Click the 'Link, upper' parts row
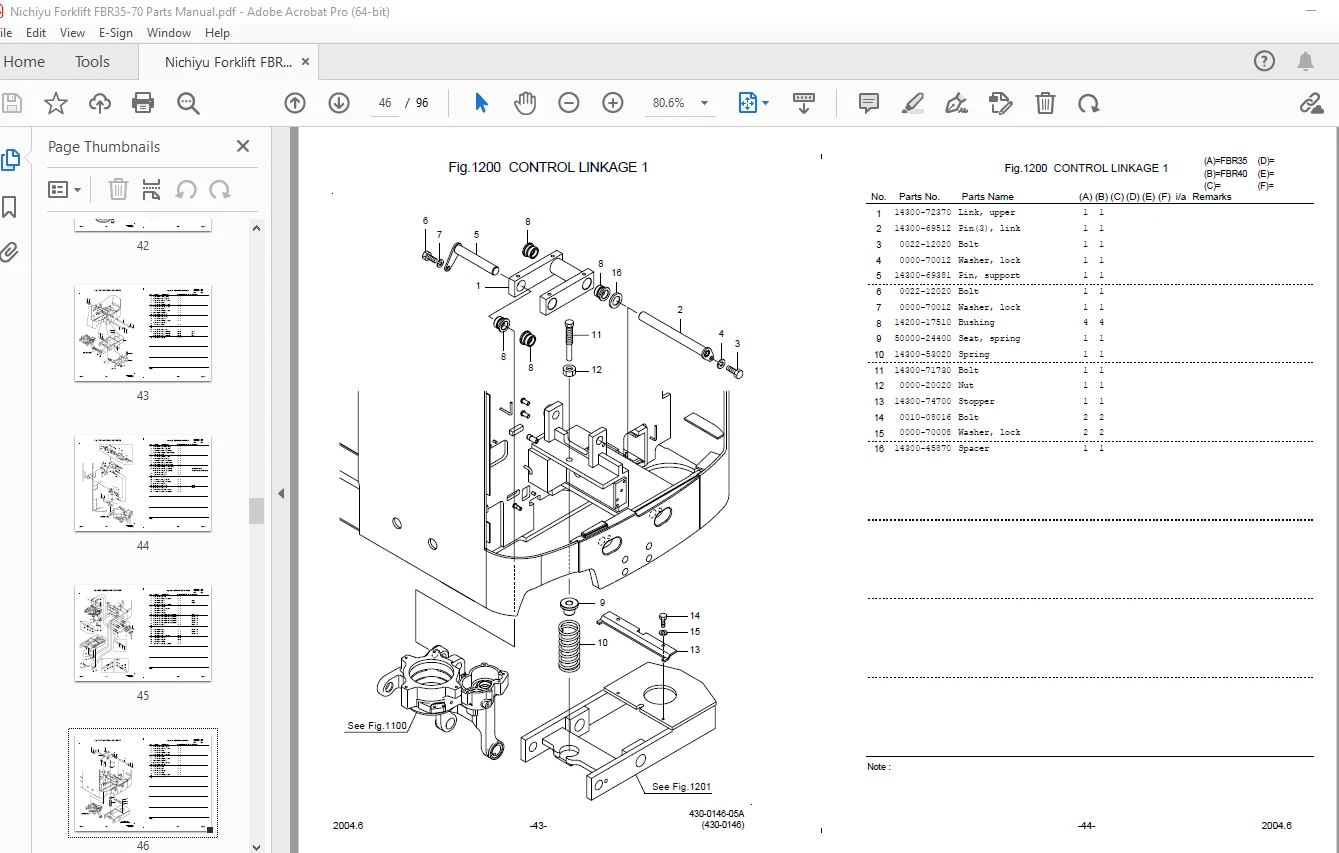 (x=1089, y=213)
